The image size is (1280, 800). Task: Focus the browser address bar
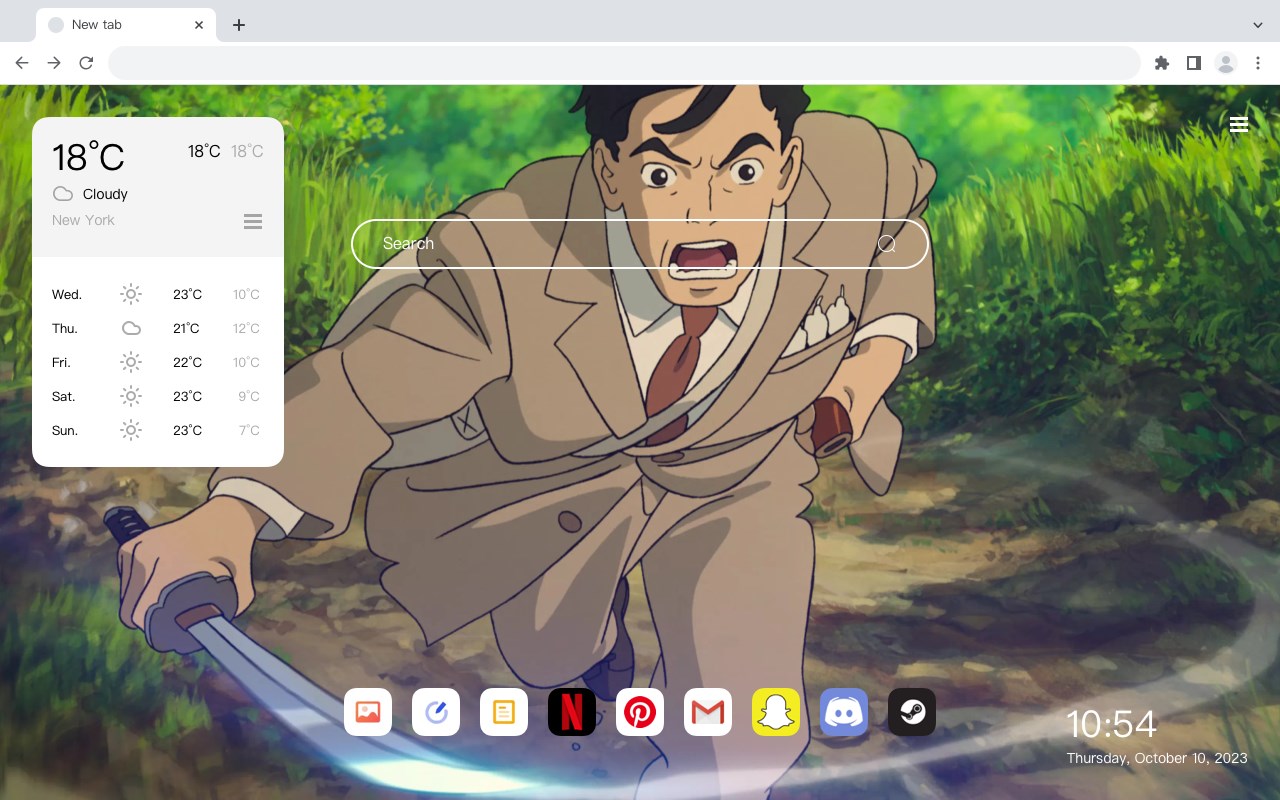(x=624, y=63)
